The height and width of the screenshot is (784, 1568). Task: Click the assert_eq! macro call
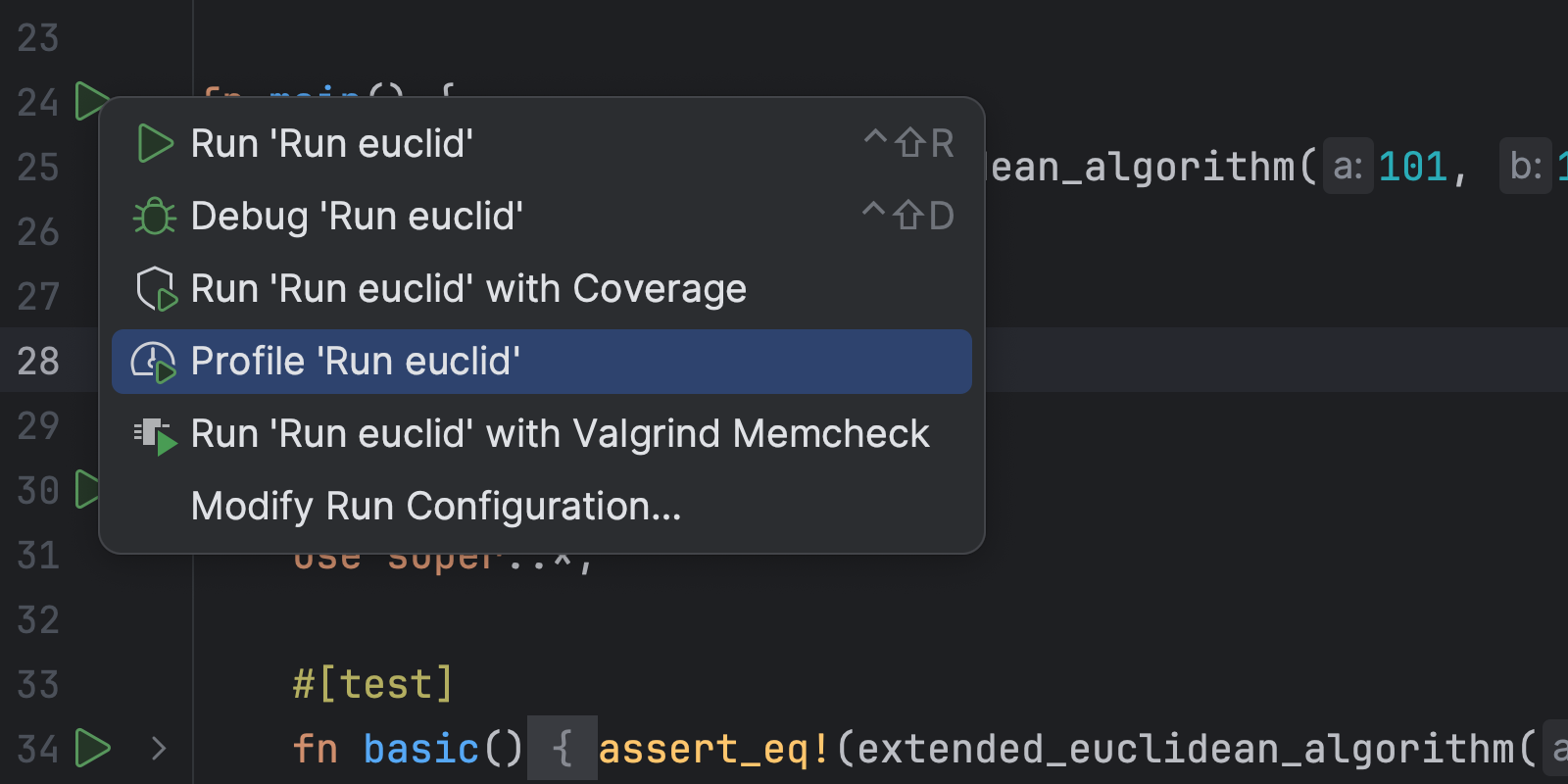coord(713,750)
